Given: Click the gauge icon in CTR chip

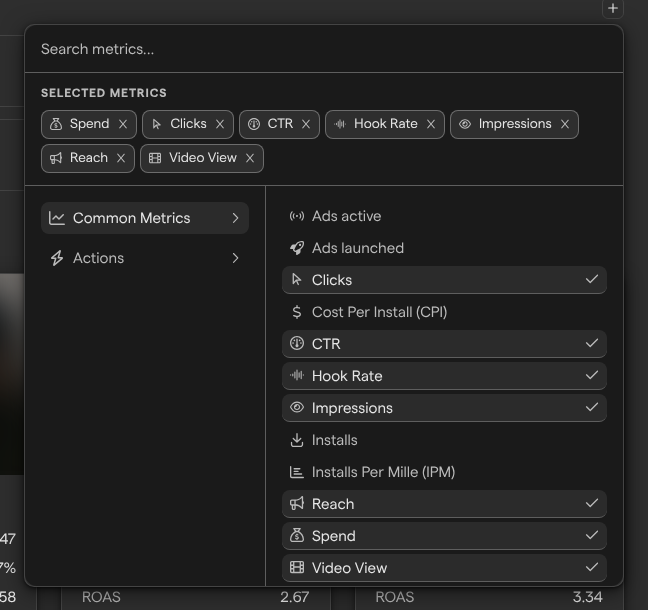Looking at the screenshot, I should click(x=254, y=124).
